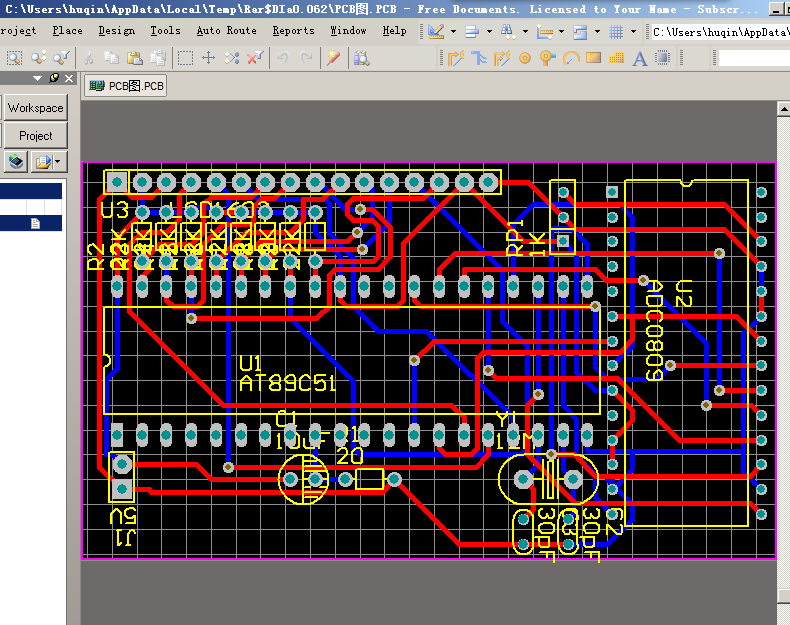
Task: Click the Find Selection binoculars icon
Action: (507, 32)
